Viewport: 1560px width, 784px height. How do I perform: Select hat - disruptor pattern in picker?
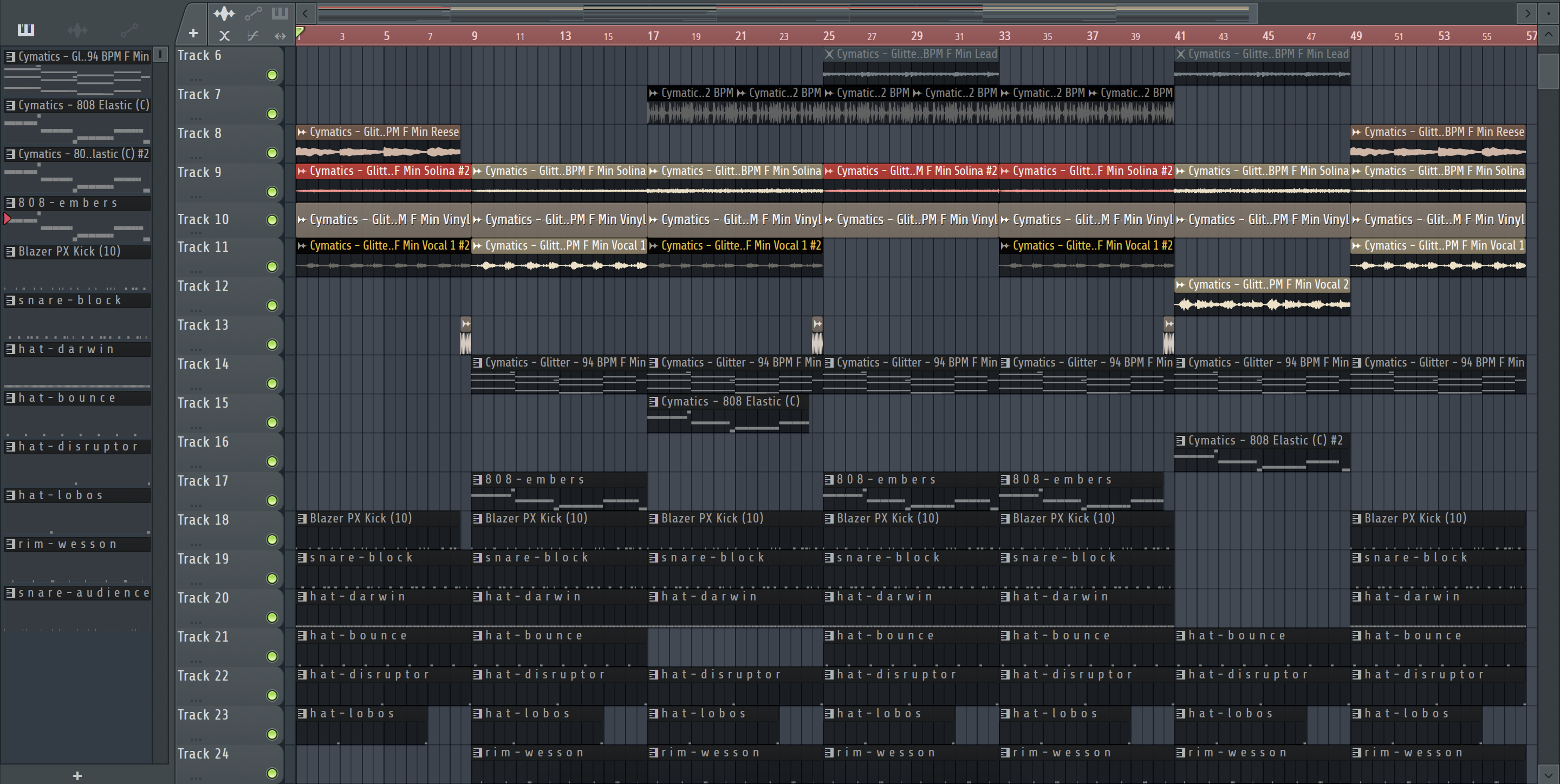coord(77,446)
